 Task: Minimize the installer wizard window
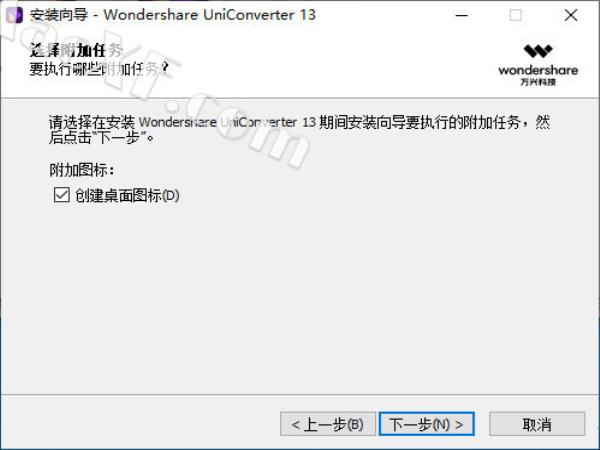tap(462, 15)
